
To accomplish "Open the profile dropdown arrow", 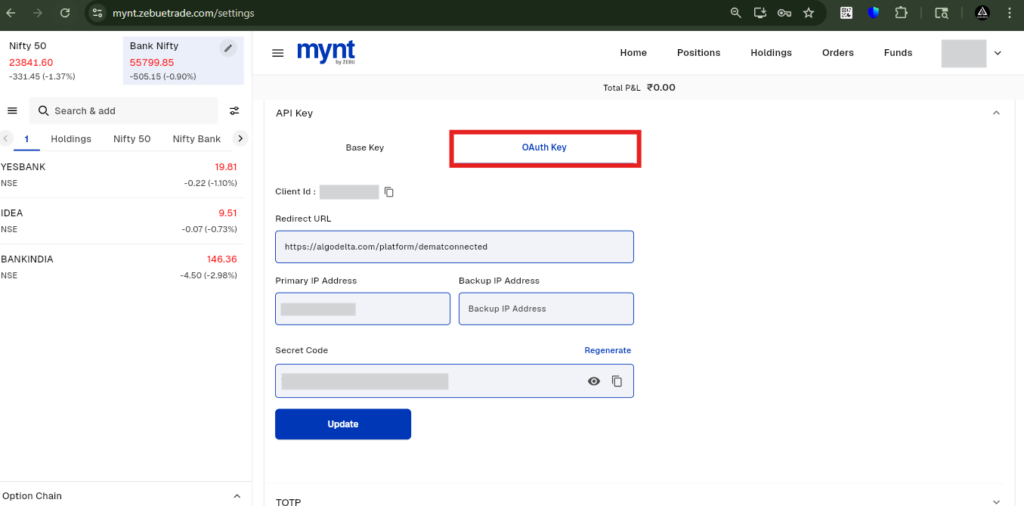I will click(x=997, y=53).
